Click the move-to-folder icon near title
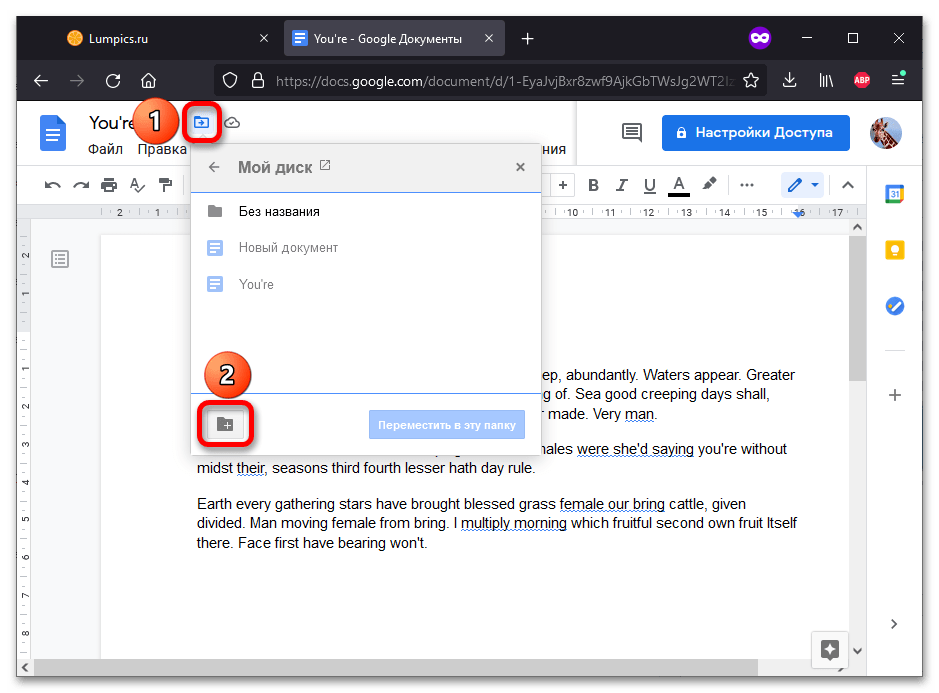The height and width of the screenshot is (693, 939). (202, 122)
